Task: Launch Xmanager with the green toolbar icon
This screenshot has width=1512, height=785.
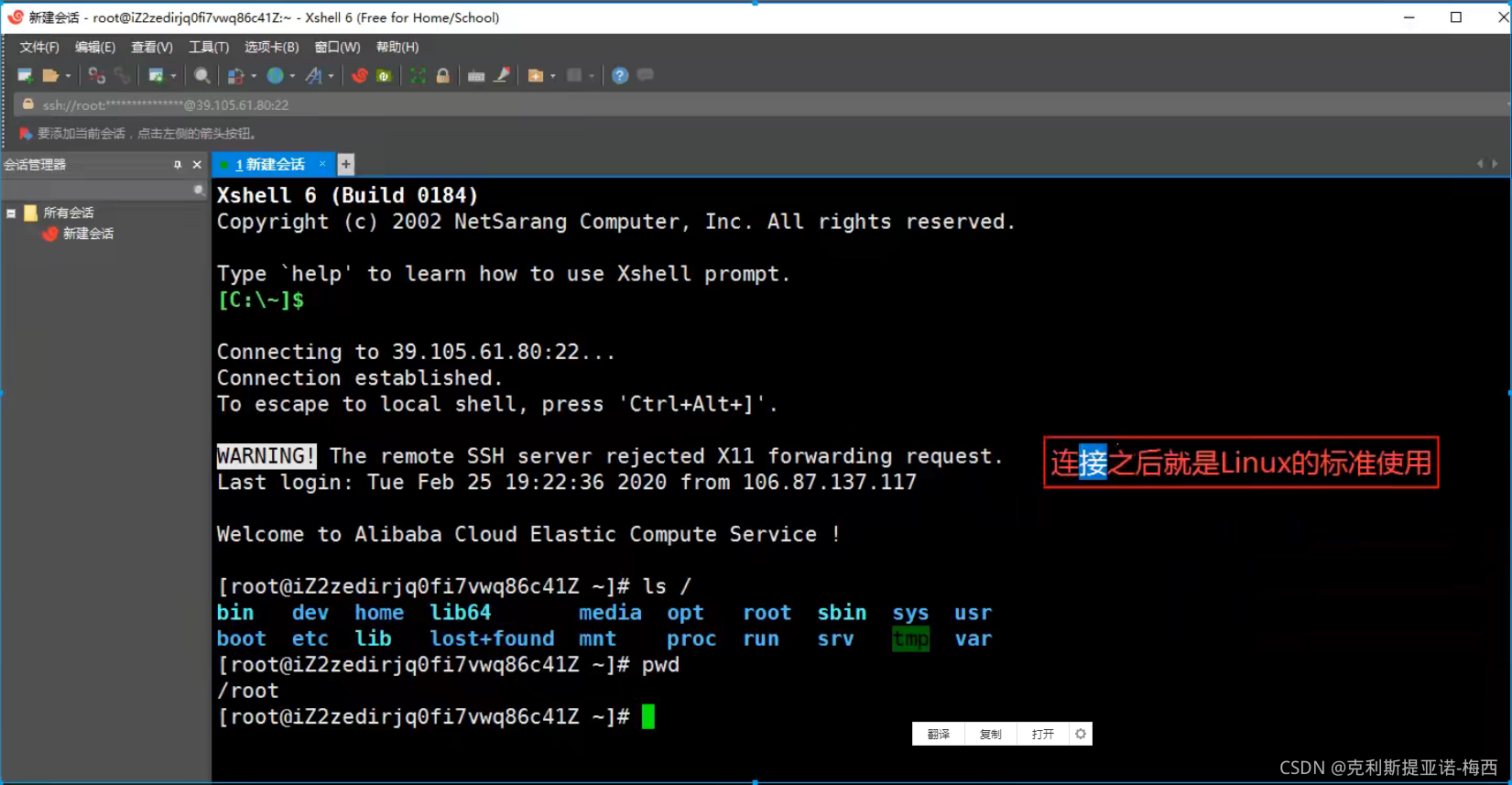Action: tap(384, 76)
